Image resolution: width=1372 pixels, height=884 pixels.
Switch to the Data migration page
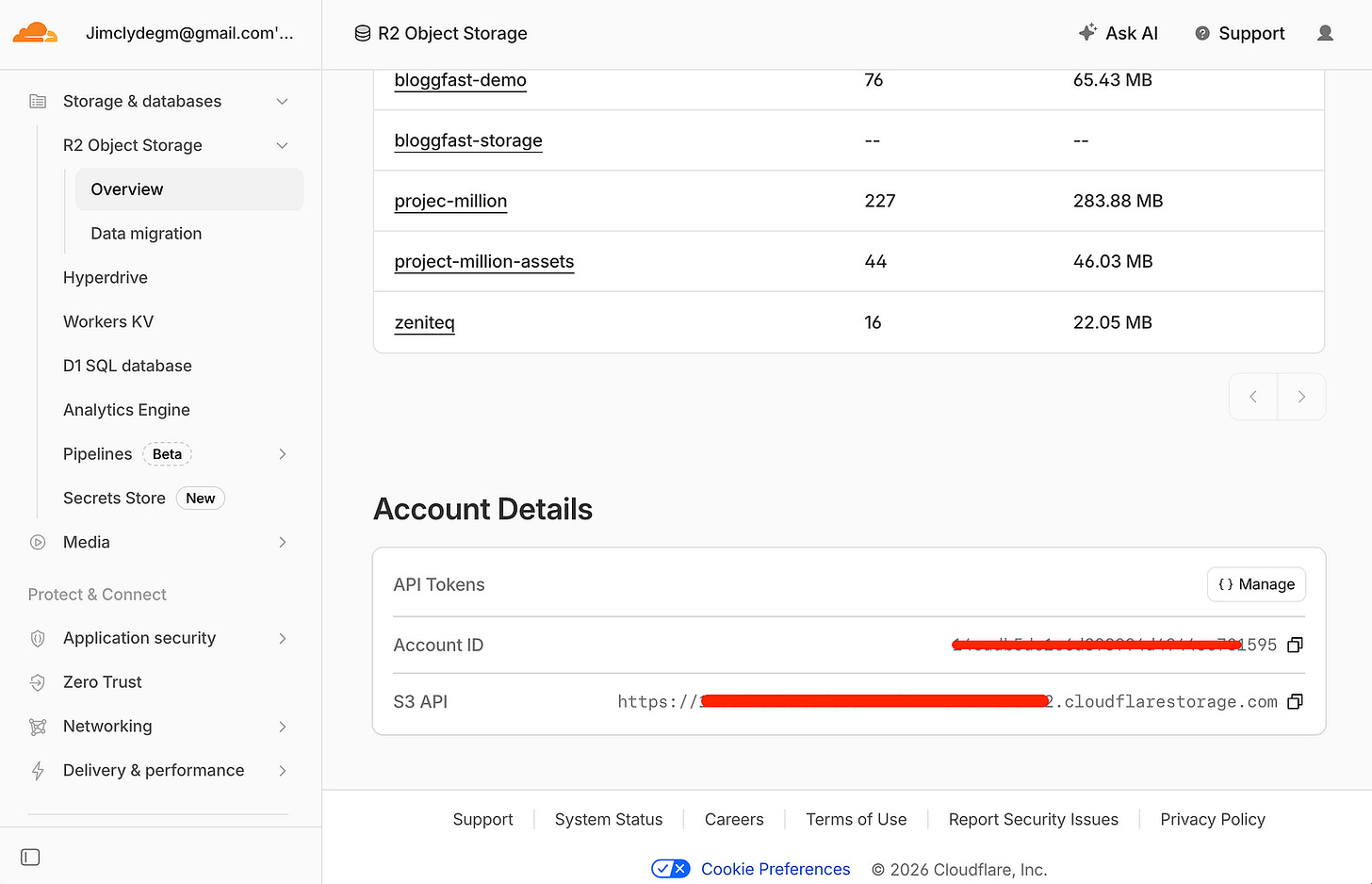point(146,233)
